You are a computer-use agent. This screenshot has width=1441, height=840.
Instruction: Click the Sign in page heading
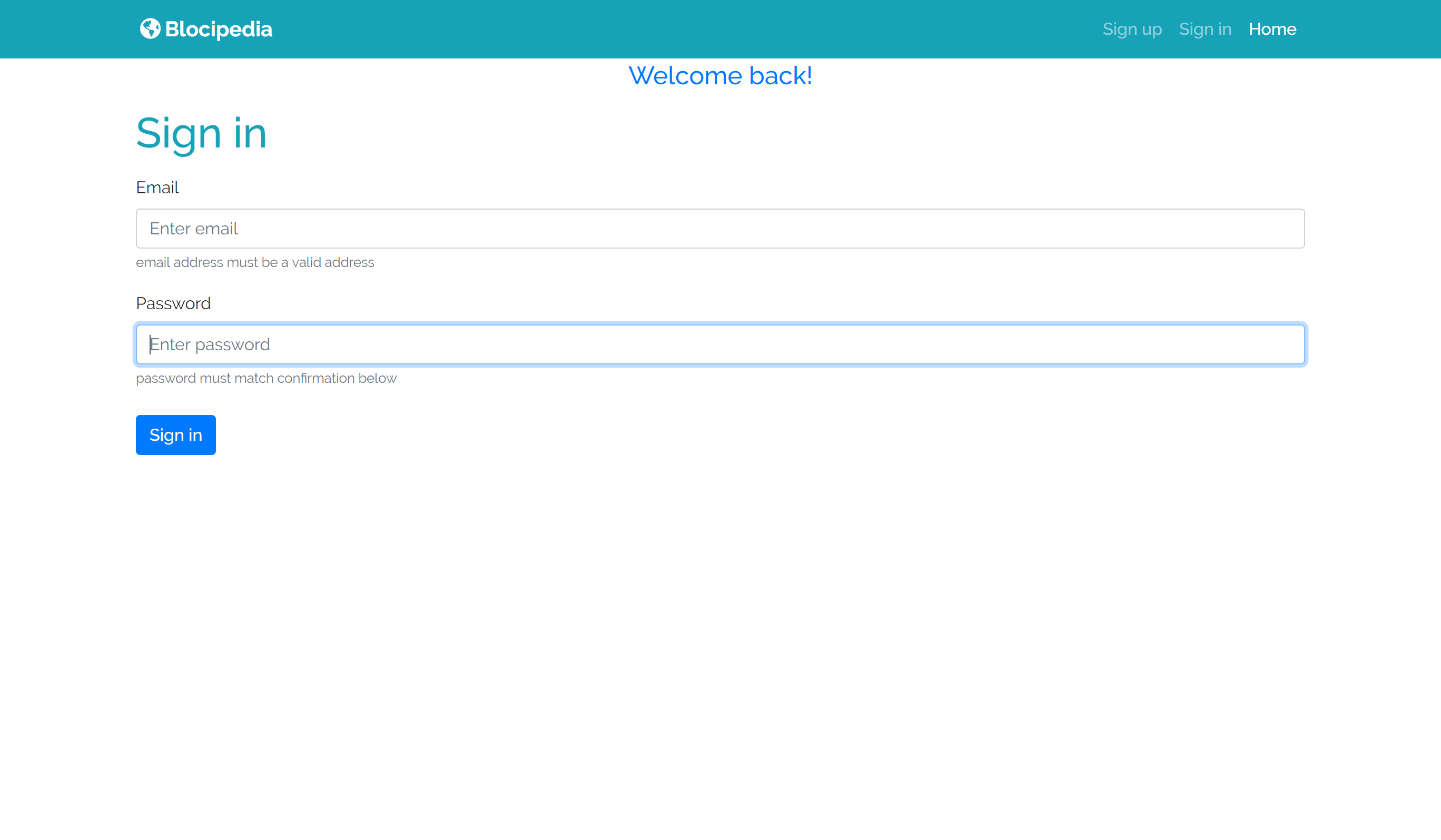tap(201, 133)
